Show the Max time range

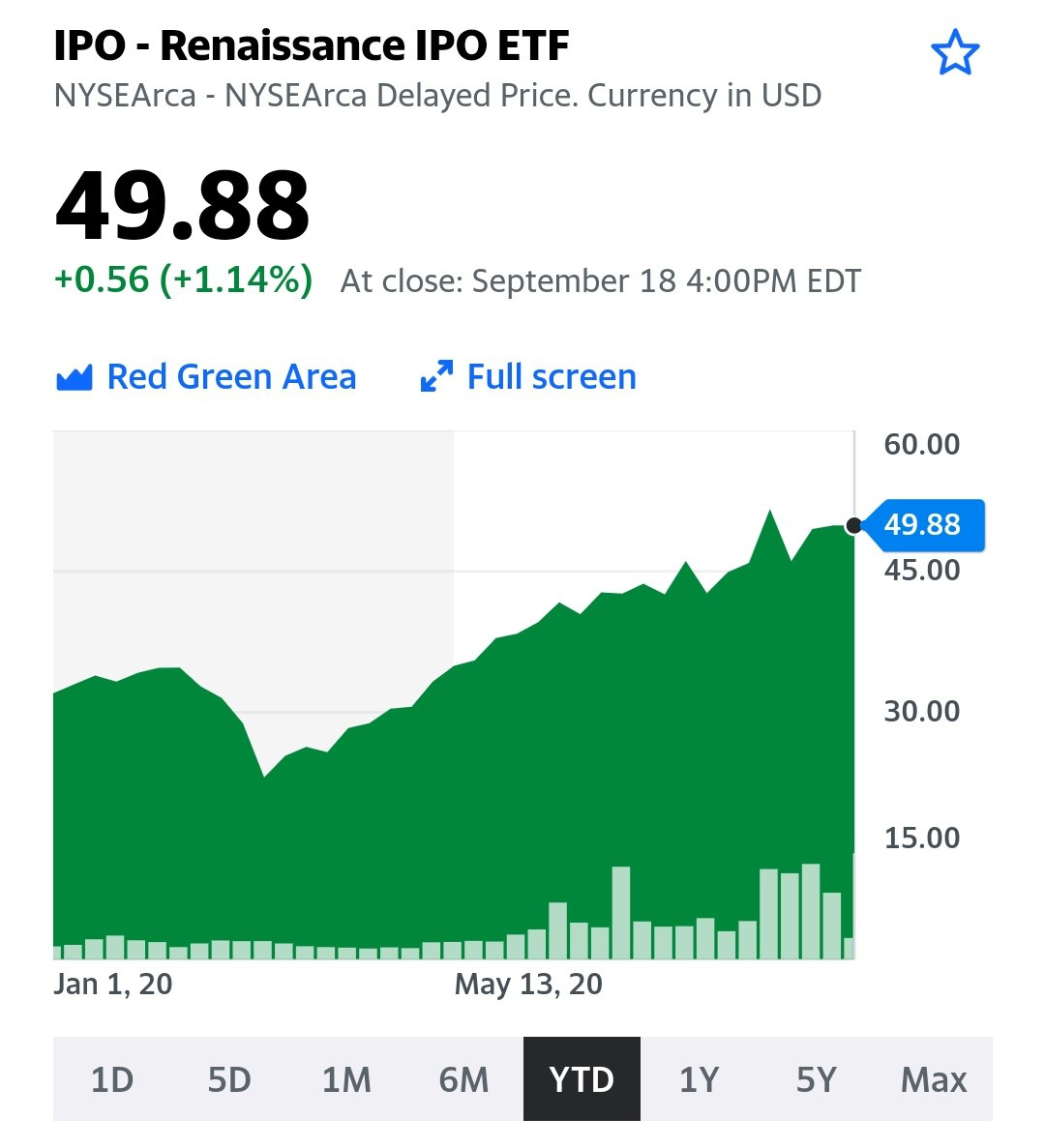click(x=935, y=1079)
